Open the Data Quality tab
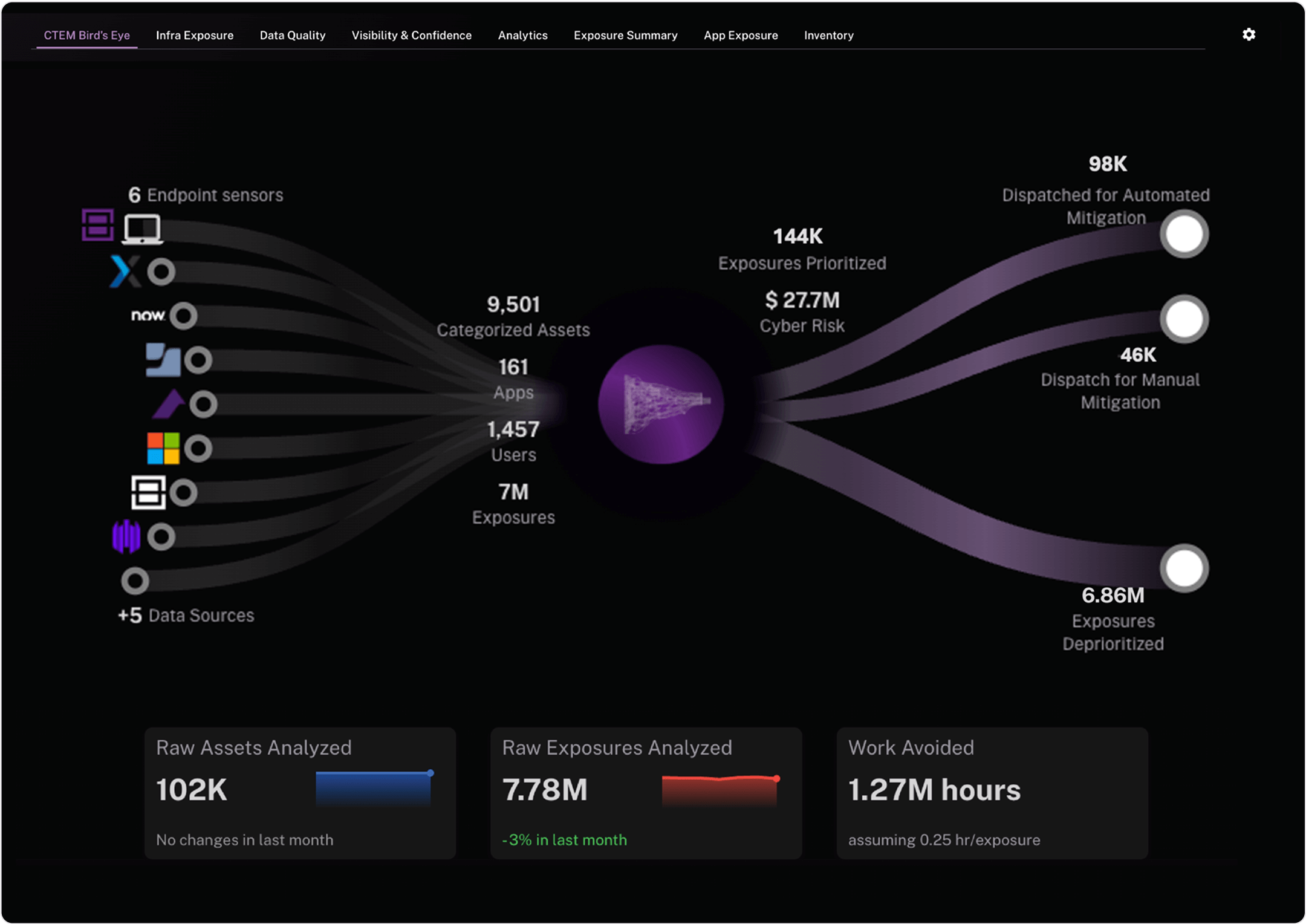Screen dimensions: 1306x924 [x=293, y=35]
